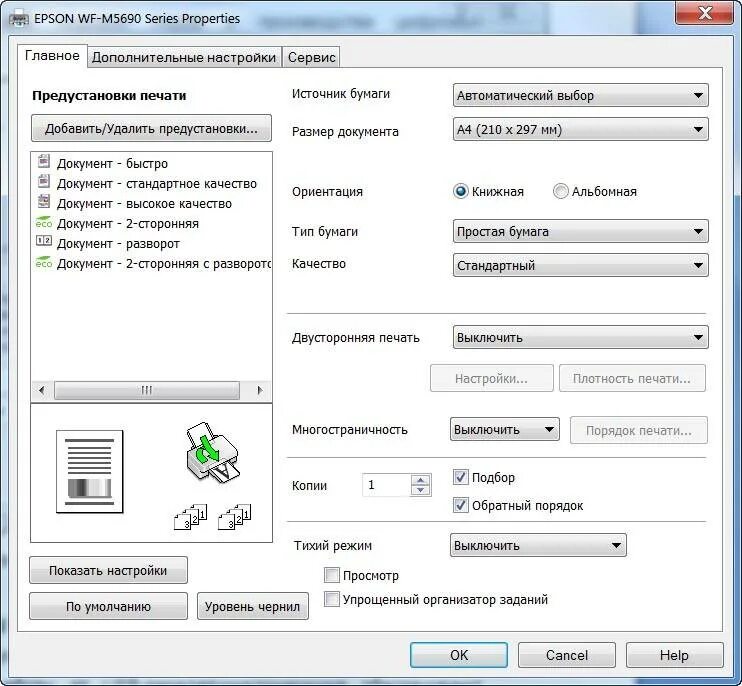742x686 pixels.
Task: Click the left collated pages stack icon
Action: pyautogui.click(x=191, y=517)
